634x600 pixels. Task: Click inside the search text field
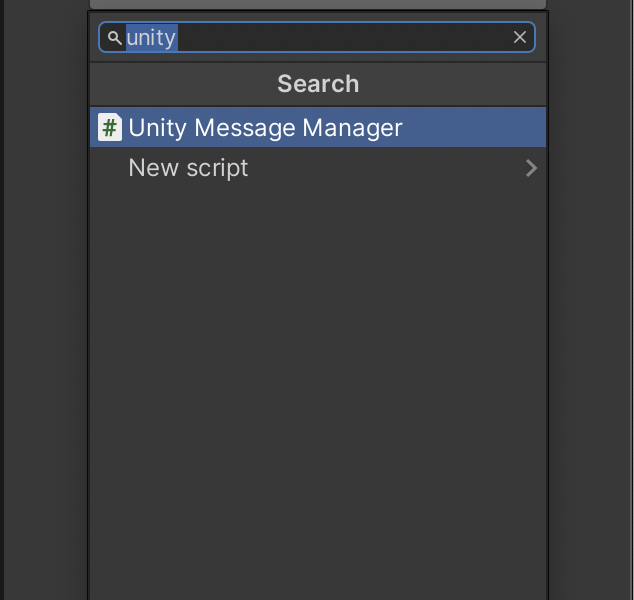340,38
